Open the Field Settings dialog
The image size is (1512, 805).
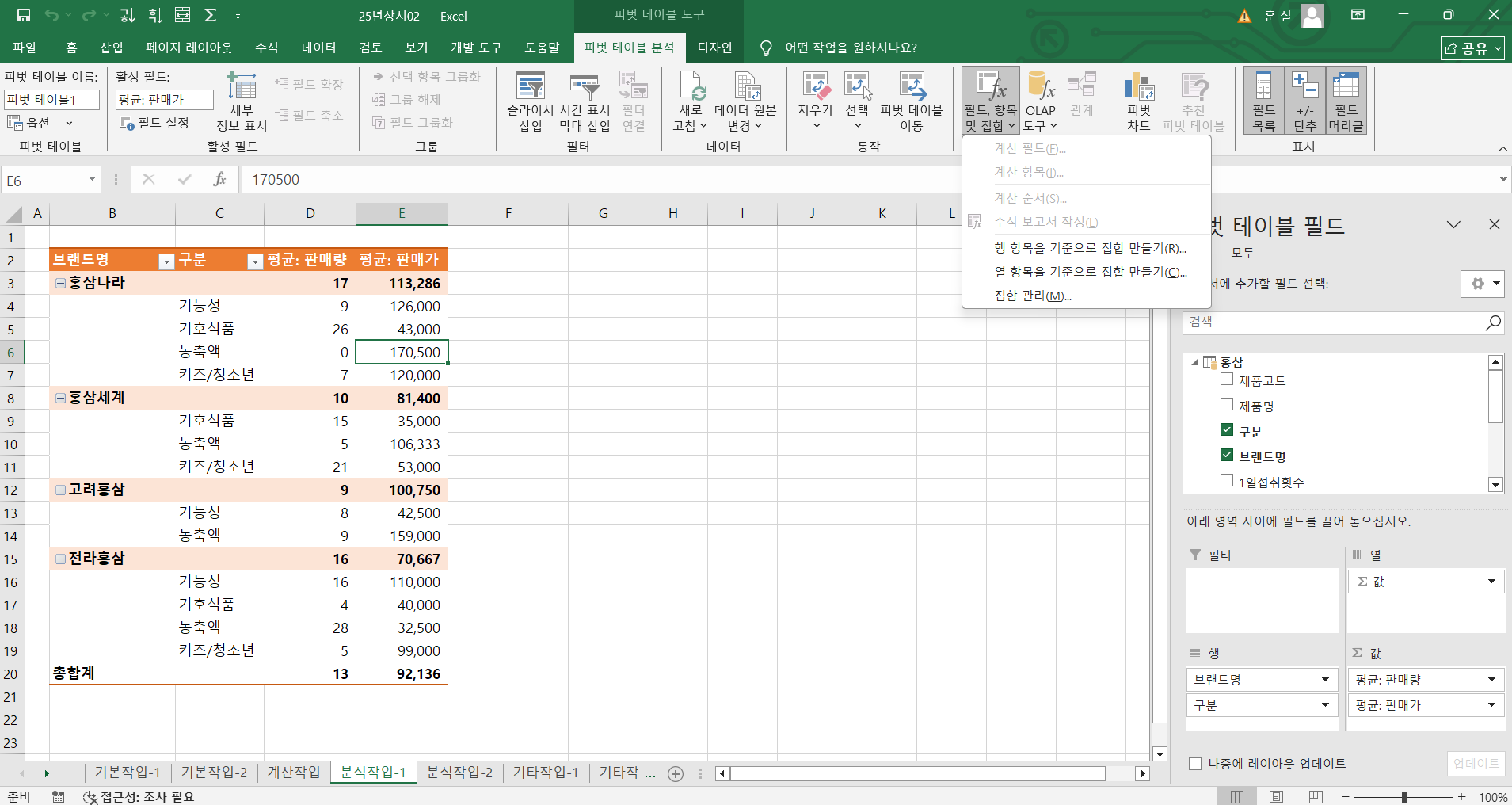pyautogui.click(x=155, y=123)
